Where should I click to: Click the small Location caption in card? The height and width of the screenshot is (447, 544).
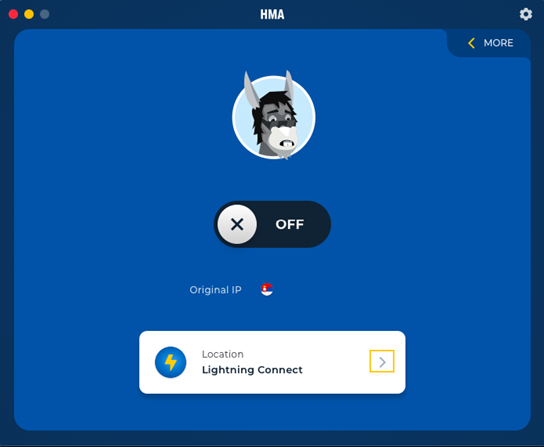point(223,354)
